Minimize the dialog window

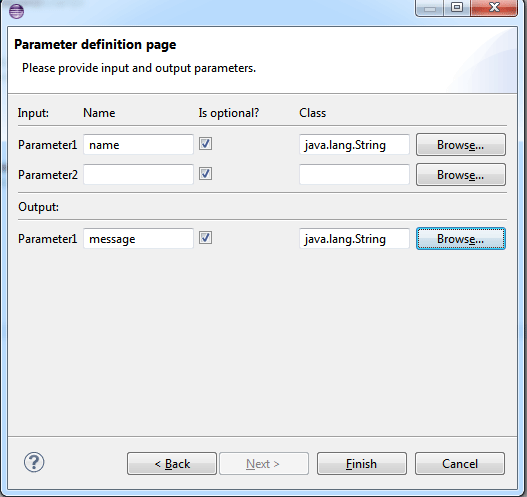coord(430,8)
